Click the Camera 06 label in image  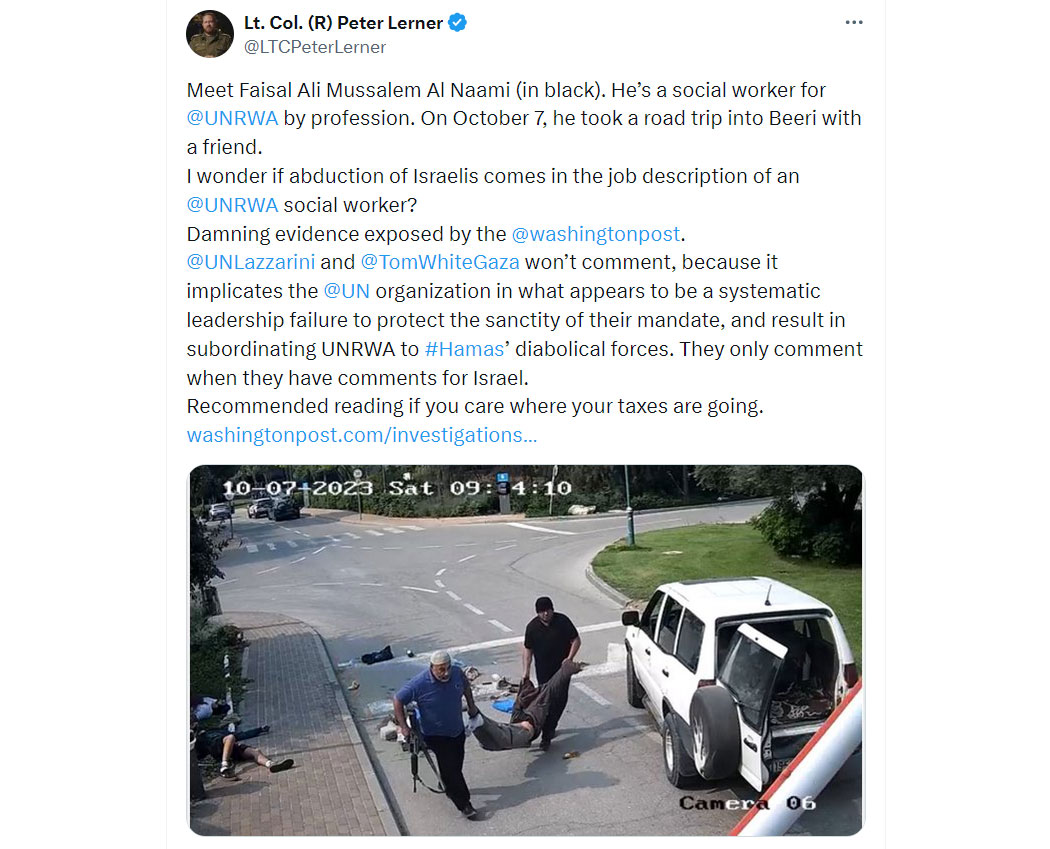pyautogui.click(x=747, y=803)
